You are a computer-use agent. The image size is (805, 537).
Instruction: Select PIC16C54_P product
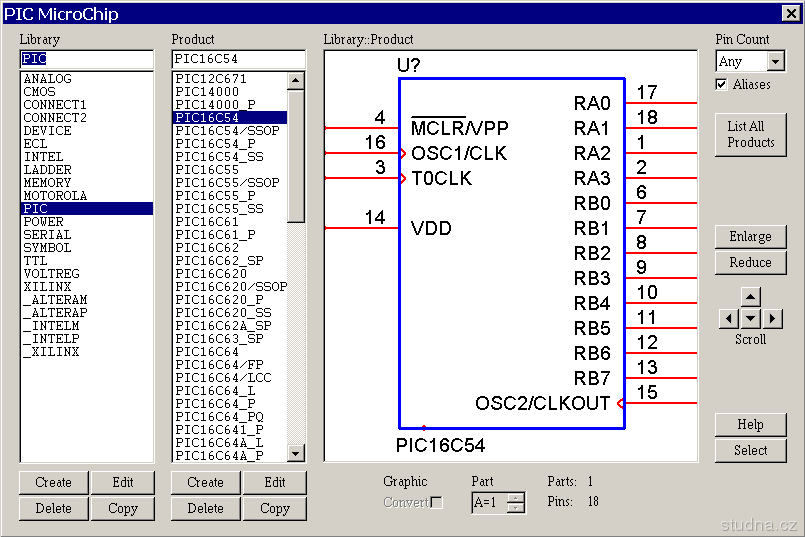(230, 144)
